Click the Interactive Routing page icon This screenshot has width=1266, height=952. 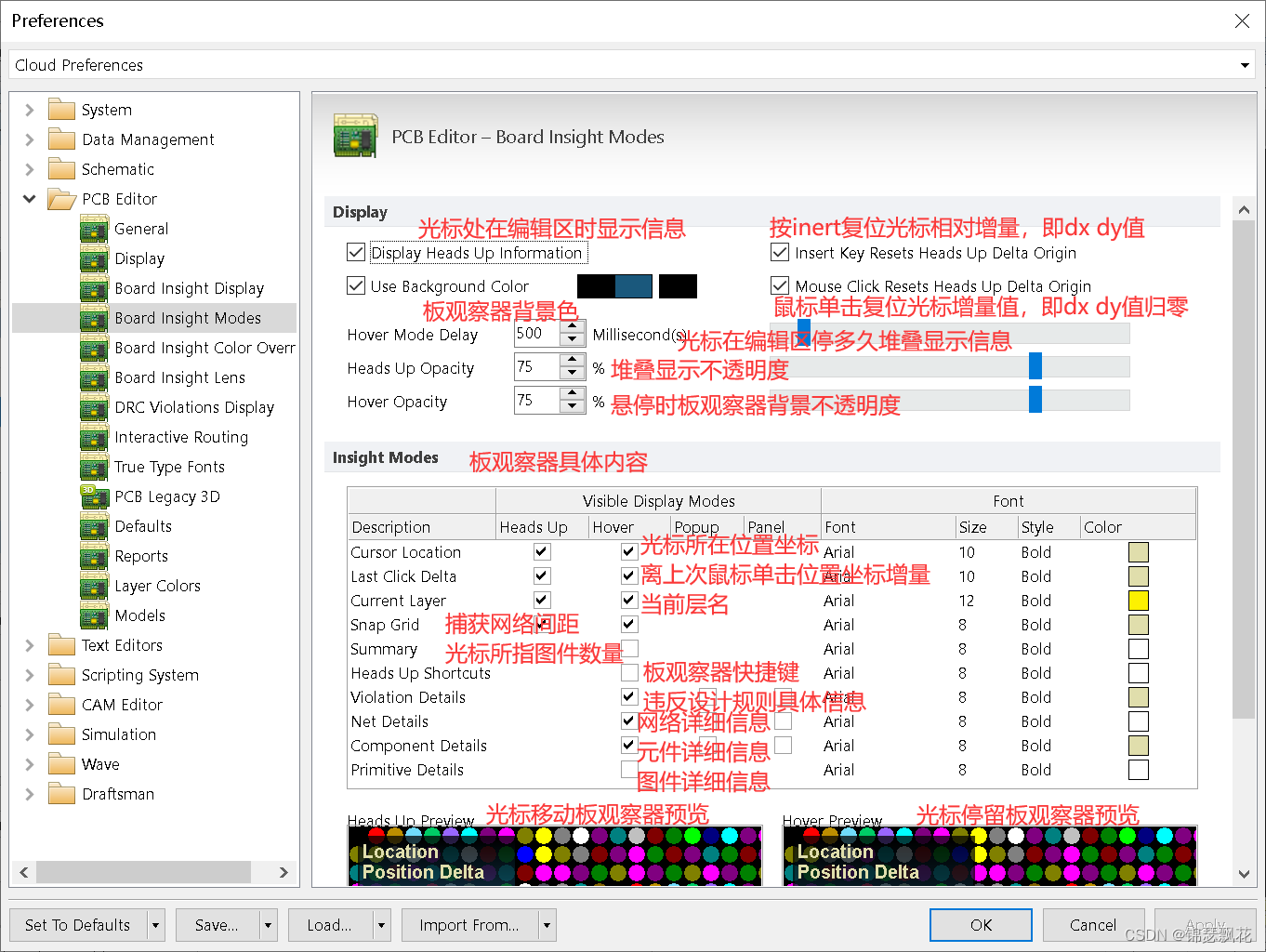click(94, 437)
